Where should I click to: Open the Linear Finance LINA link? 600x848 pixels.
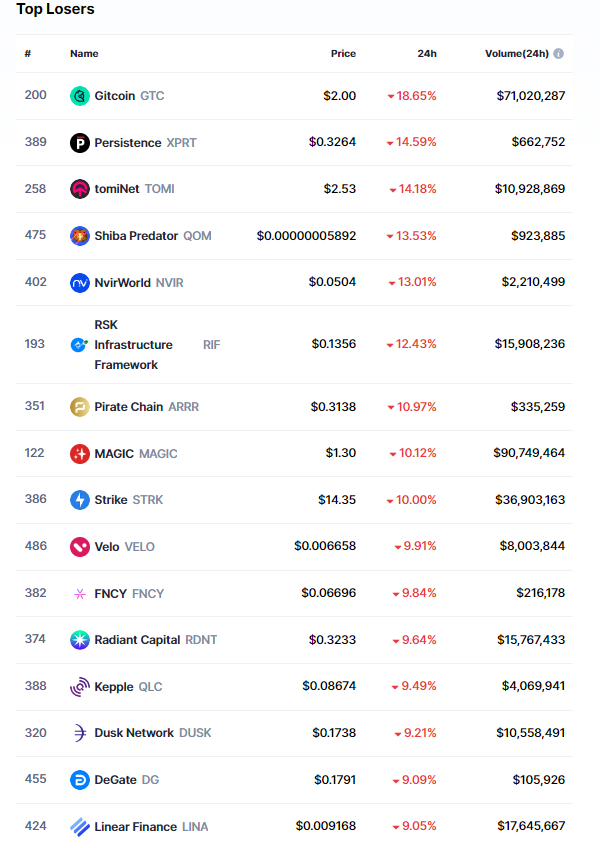(x=137, y=827)
